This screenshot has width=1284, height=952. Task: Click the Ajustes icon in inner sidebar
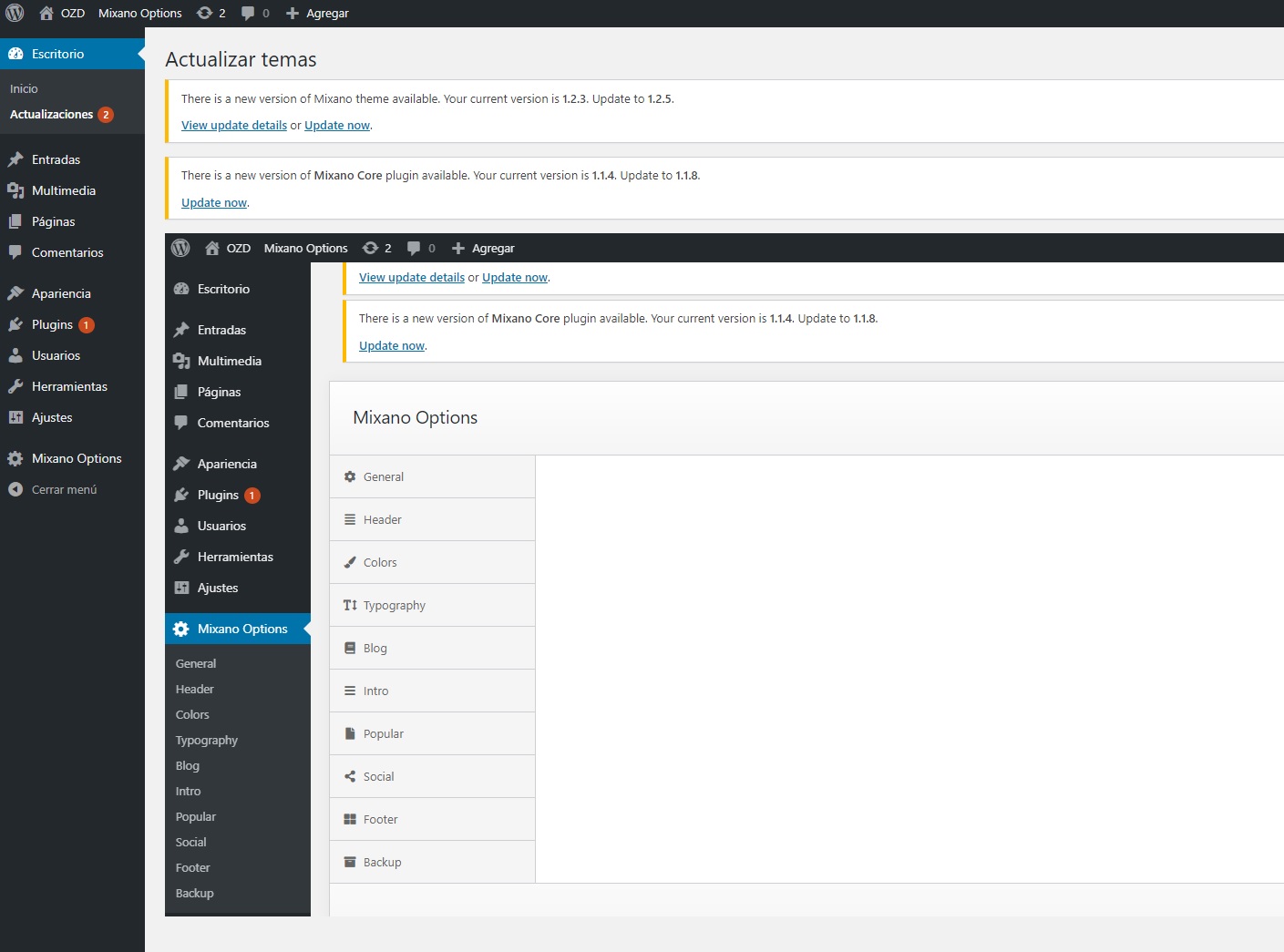click(181, 588)
